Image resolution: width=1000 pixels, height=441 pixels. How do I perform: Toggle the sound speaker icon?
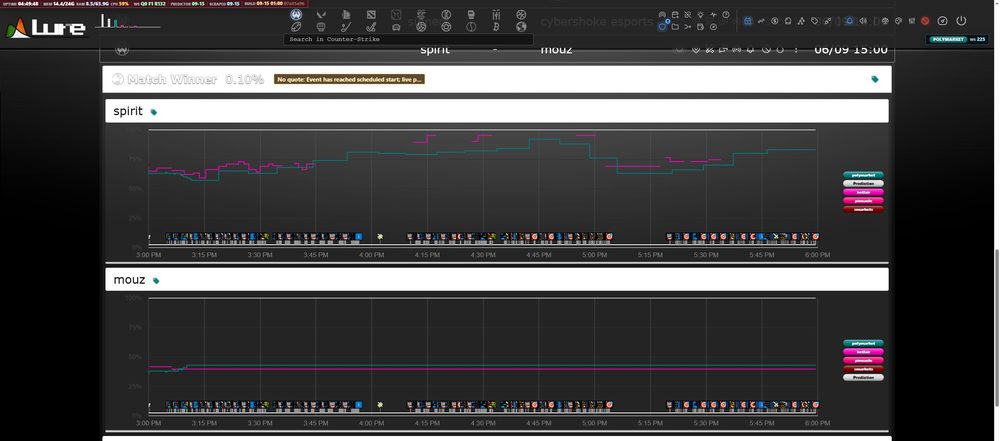(863, 20)
